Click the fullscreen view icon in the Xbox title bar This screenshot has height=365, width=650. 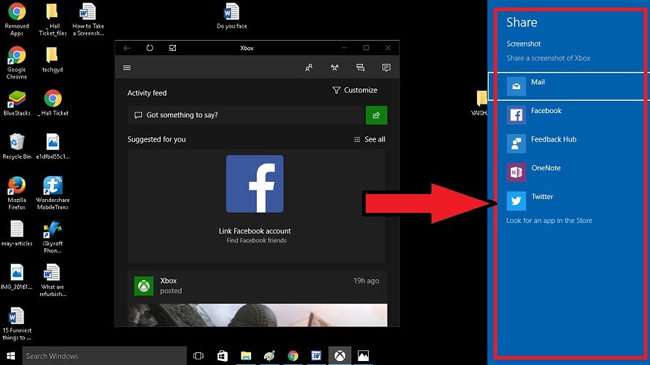coord(172,48)
